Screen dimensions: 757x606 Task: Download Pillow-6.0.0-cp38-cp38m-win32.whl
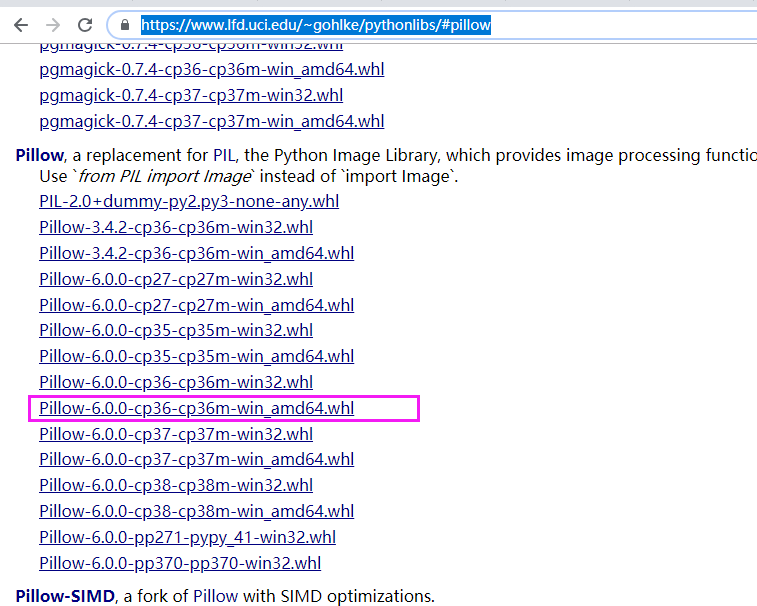176,485
